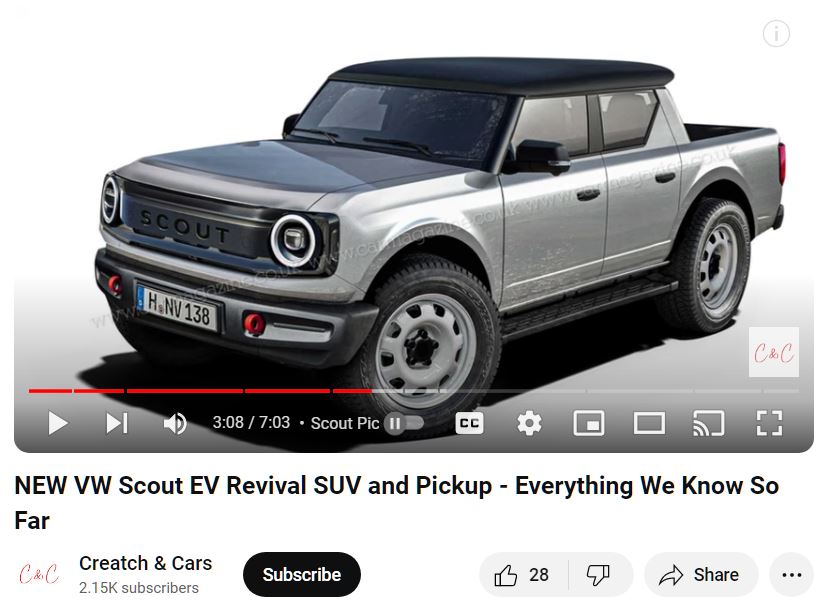Open the more actions menu
This screenshot has width=817, height=602.
(791, 575)
